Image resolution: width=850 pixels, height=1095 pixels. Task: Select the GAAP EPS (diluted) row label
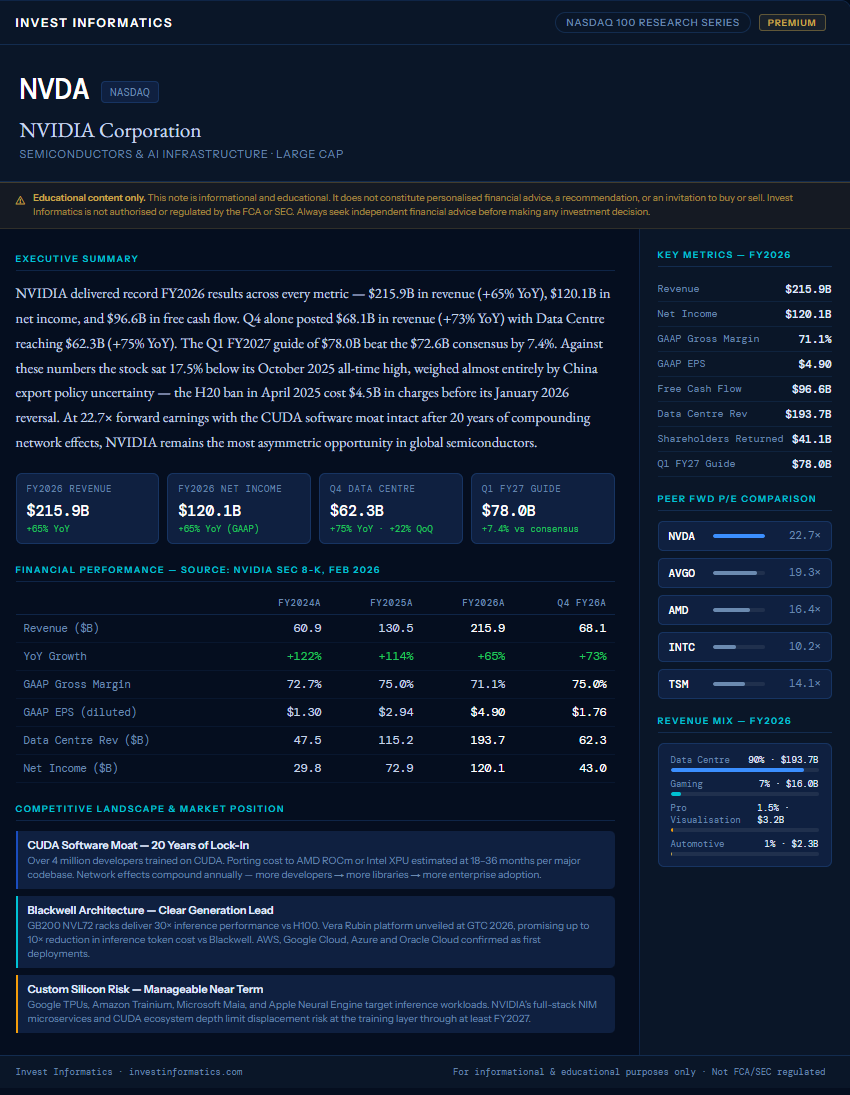point(80,712)
